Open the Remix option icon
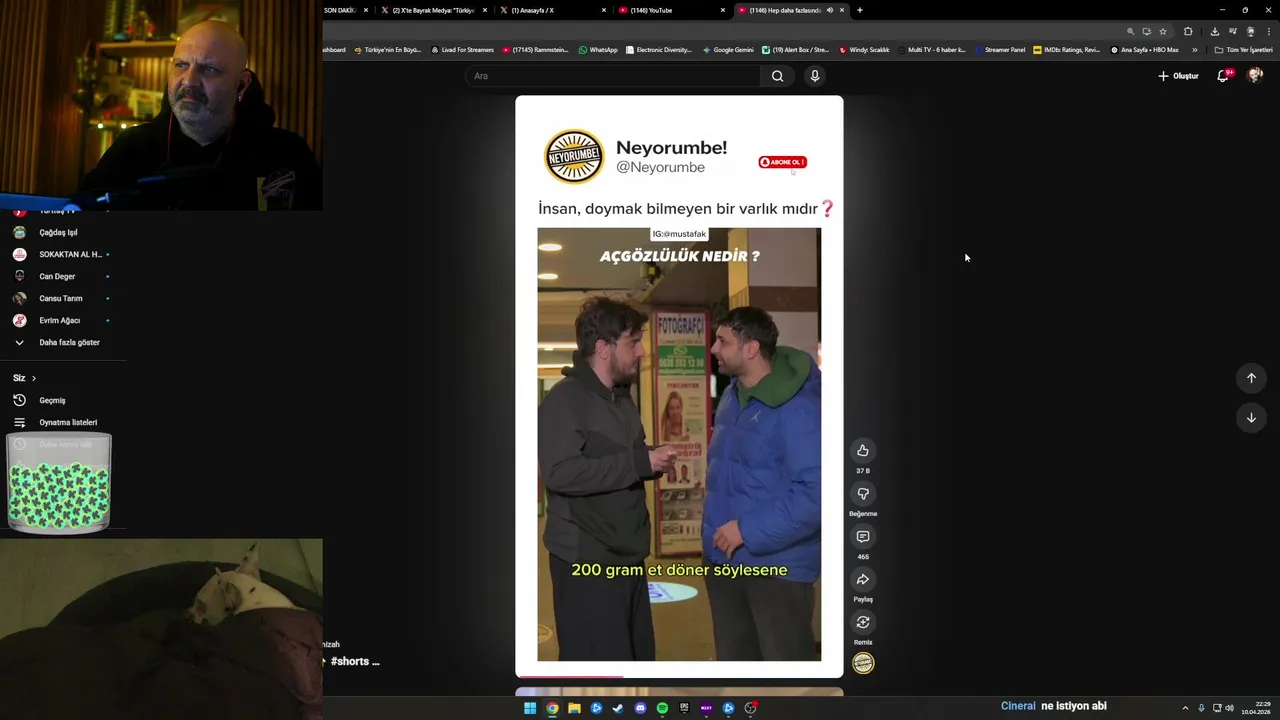This screenshot has height=720, width=1280. coord(863,623)
